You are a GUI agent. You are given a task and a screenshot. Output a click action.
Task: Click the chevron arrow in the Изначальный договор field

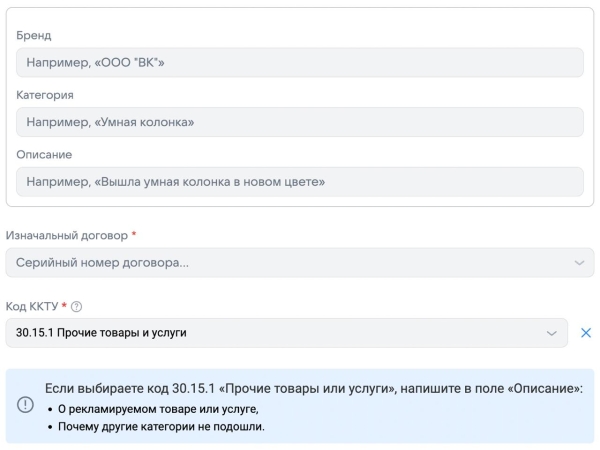point(578,262)
